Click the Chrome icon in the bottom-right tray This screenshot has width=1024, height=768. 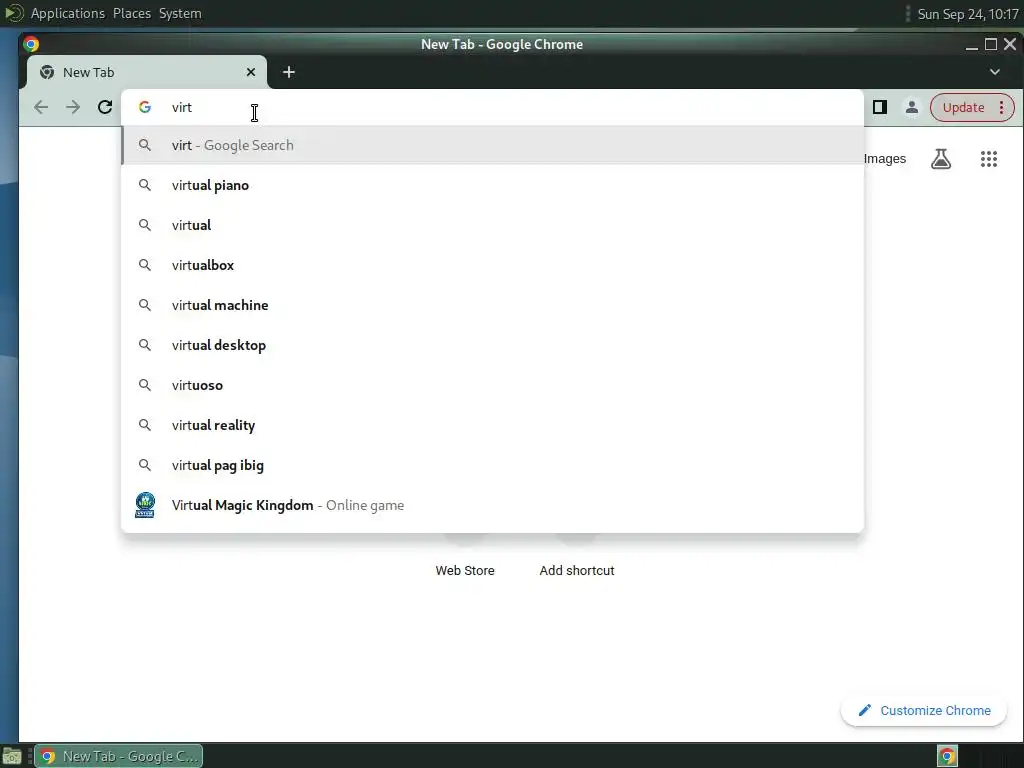tap(947, 756)
